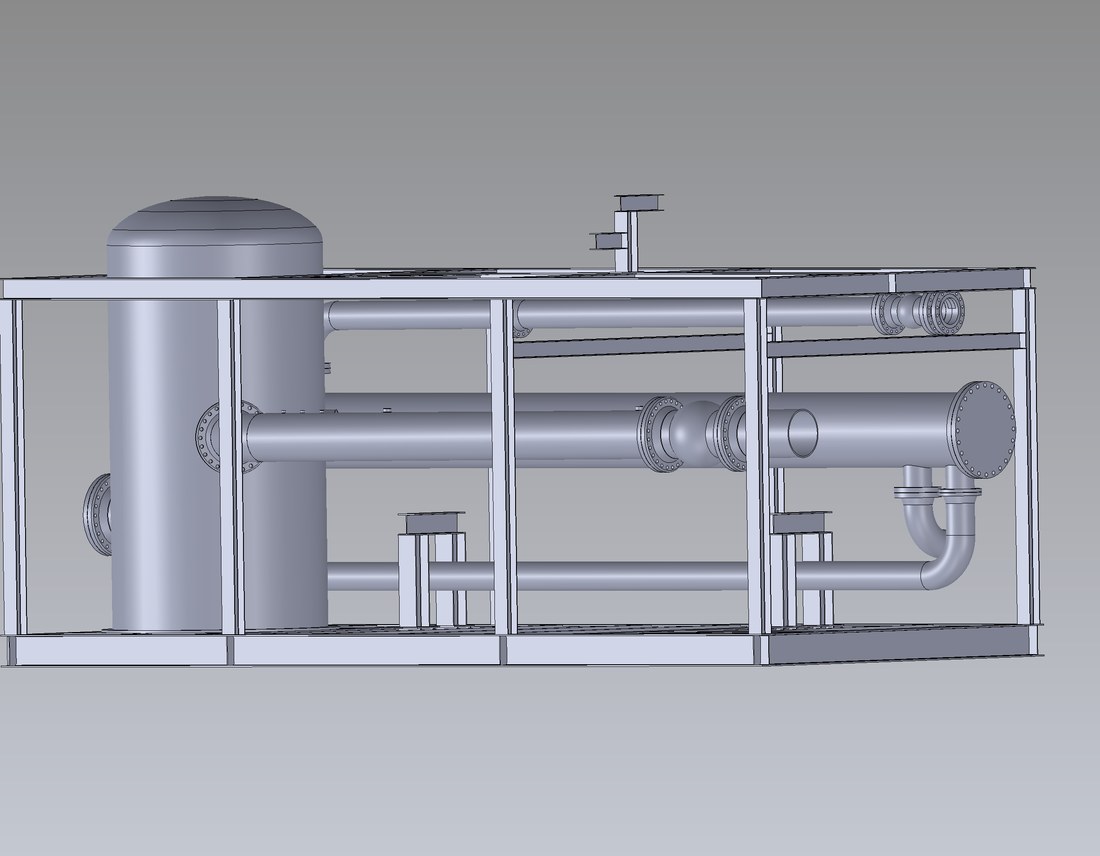
Task: Select the domed head of the vertical vessel
Action: point(215,222)
